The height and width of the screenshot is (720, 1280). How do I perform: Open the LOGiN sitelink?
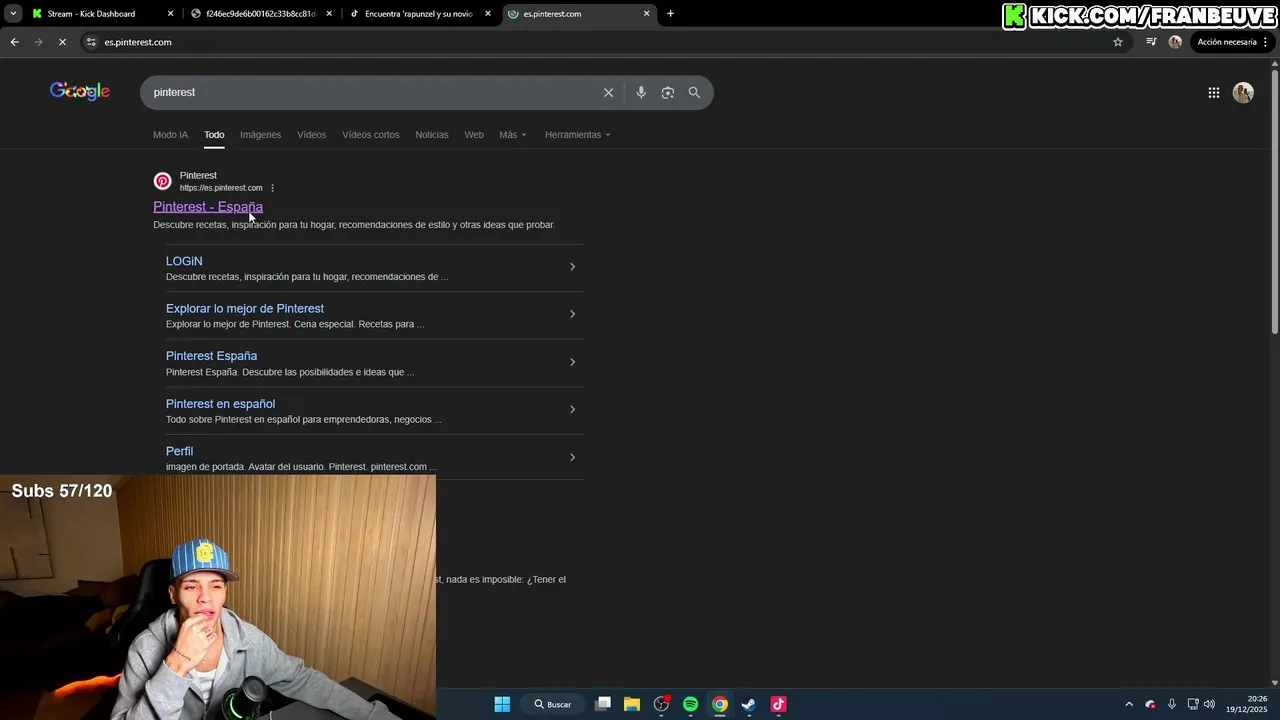pyautogui.click(x=184, y=261)
